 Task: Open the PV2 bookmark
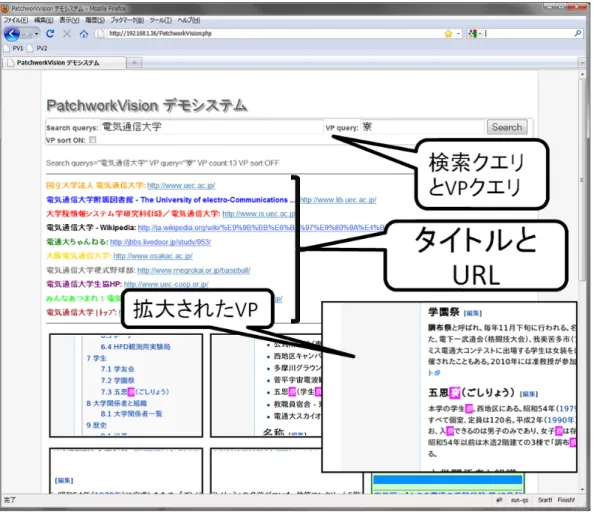(x=38, y=48)
